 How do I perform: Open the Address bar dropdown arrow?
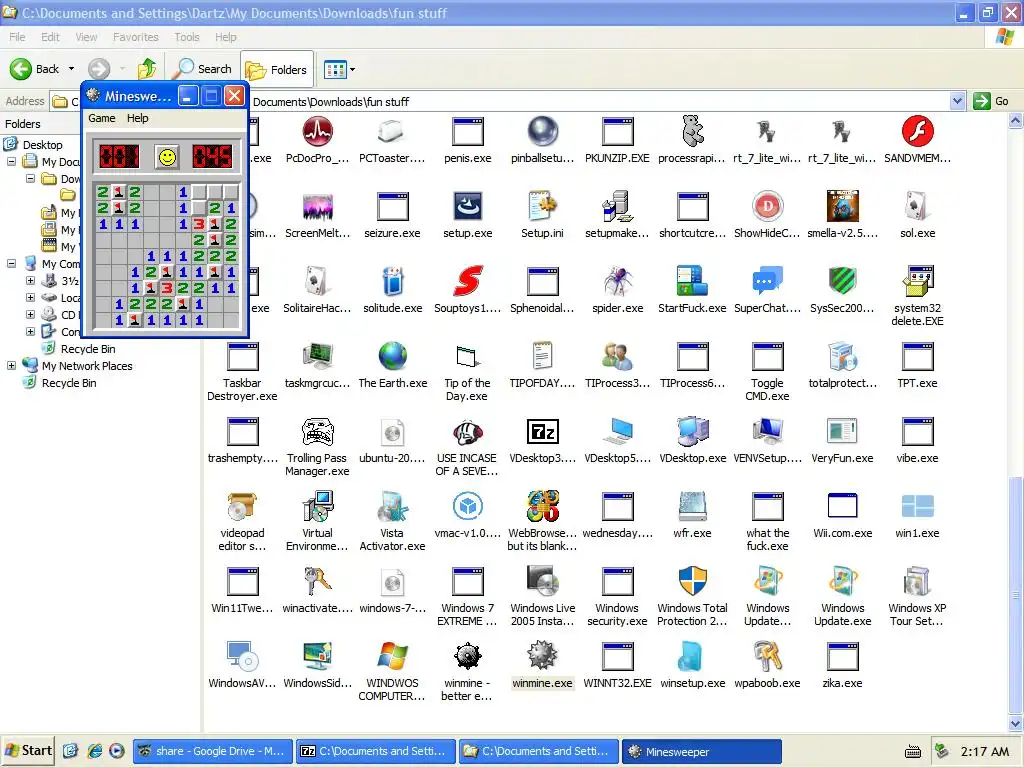click(957, 101)
